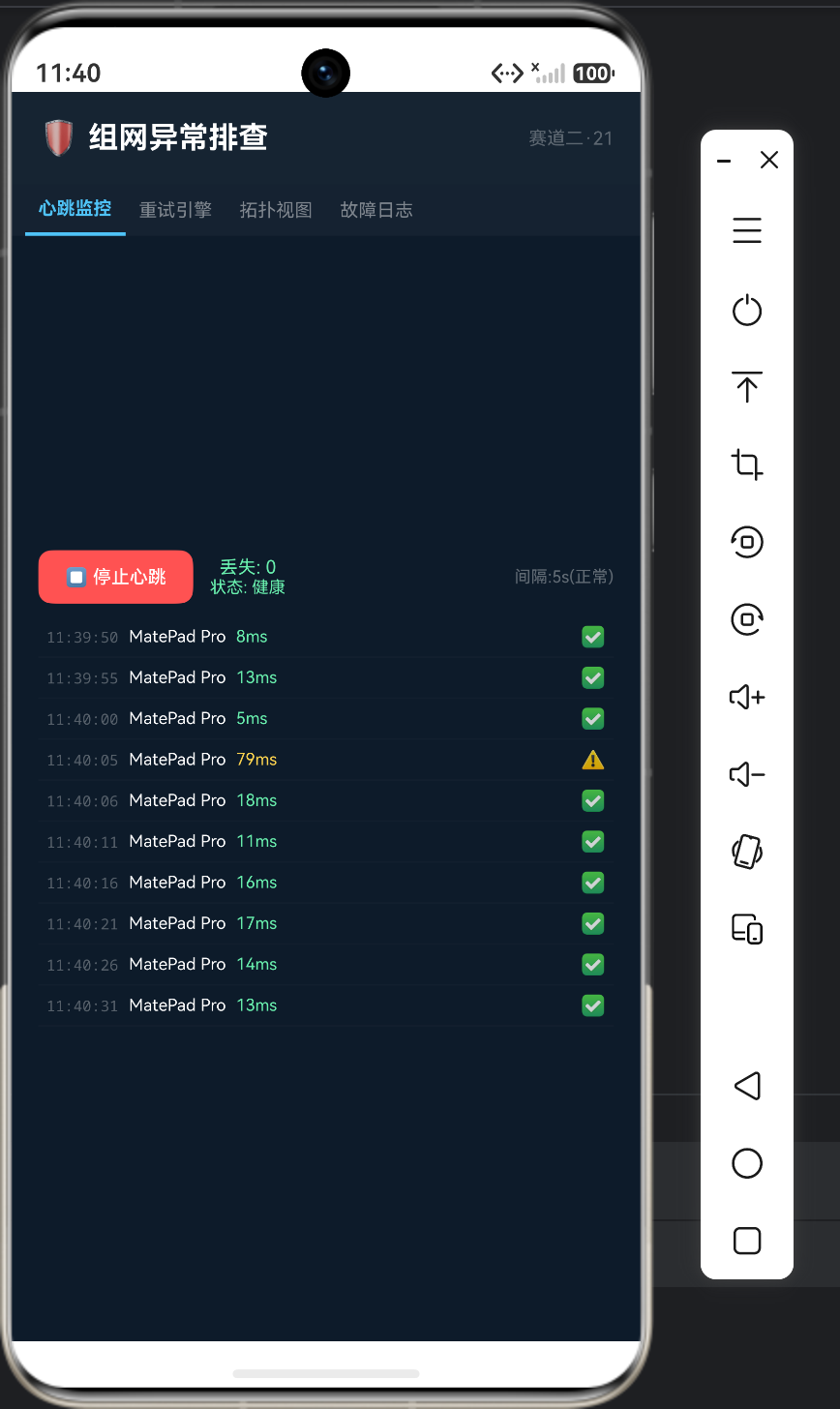Click the 14ms latency value
840x1409 pixels.
click(x=256, y=965)
